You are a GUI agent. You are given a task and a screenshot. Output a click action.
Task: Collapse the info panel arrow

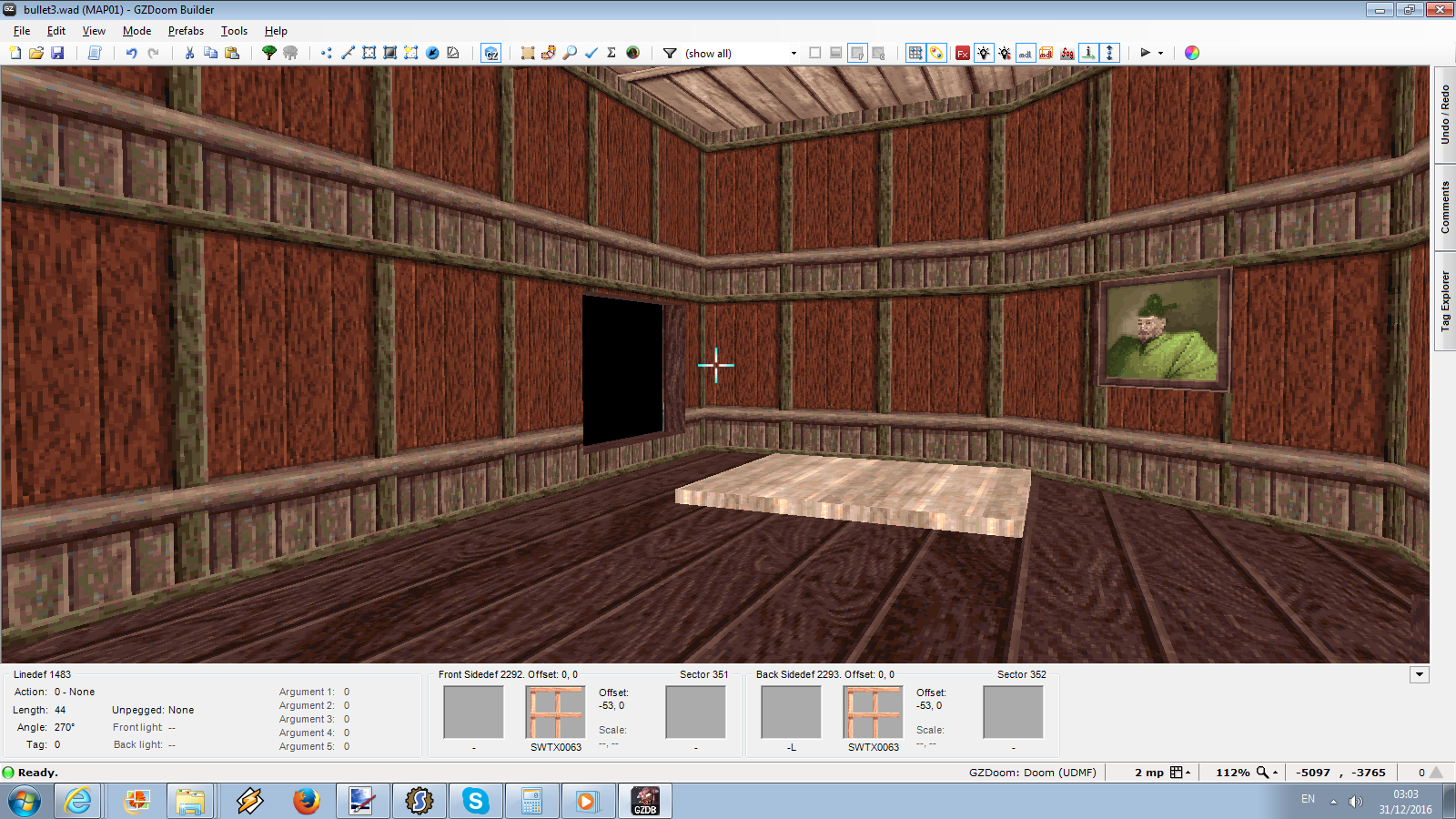(x=1420, y=674)
